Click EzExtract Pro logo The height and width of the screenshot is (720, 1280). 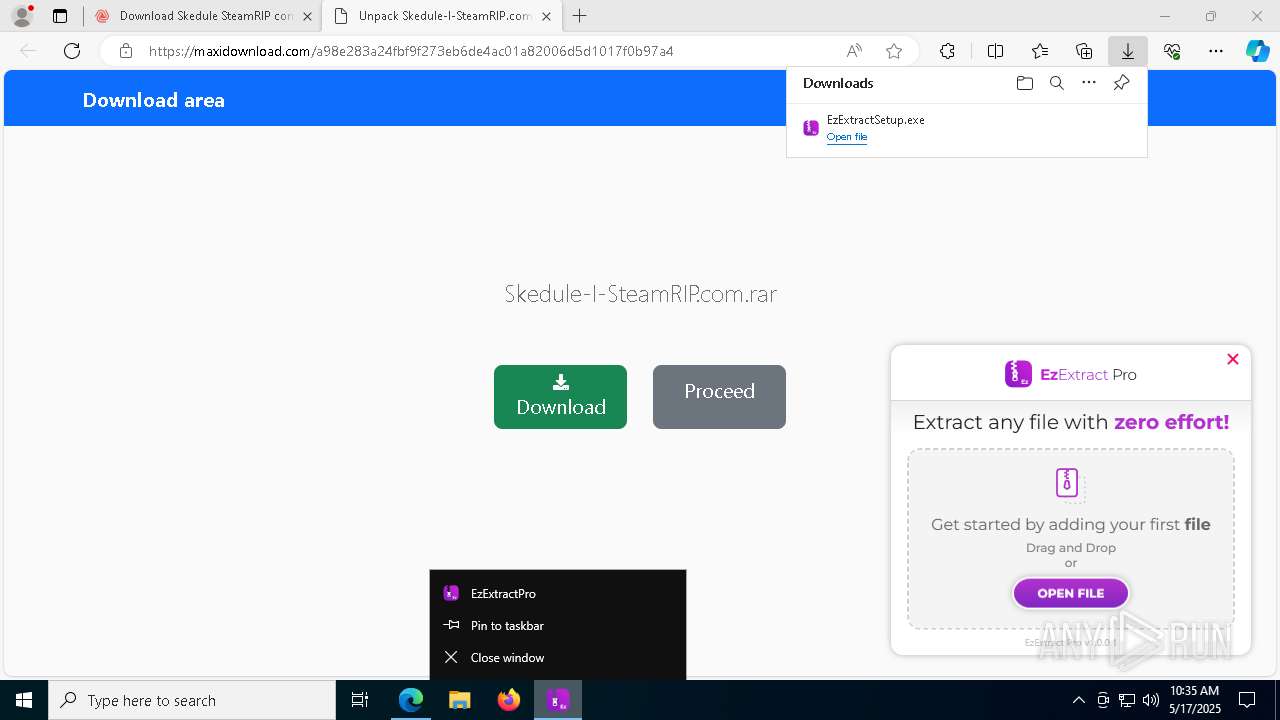tap(1071, 374)
